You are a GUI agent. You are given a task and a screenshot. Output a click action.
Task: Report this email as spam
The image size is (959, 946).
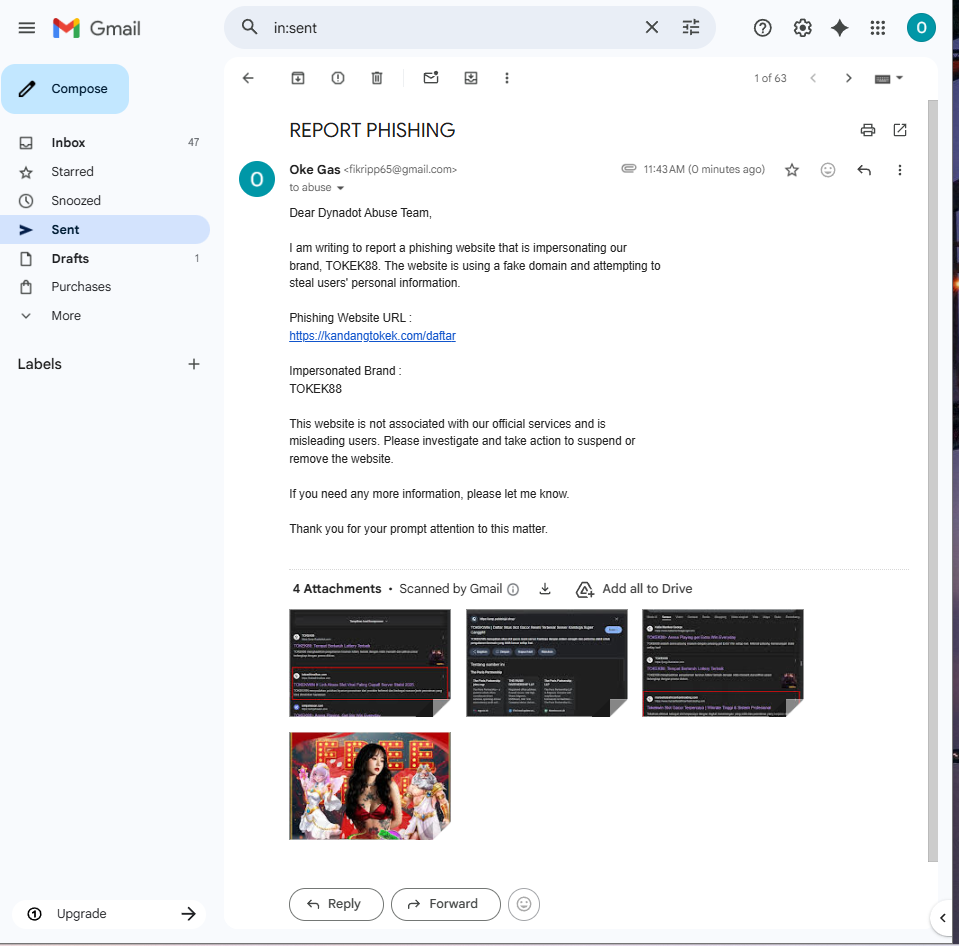(338, 78)
